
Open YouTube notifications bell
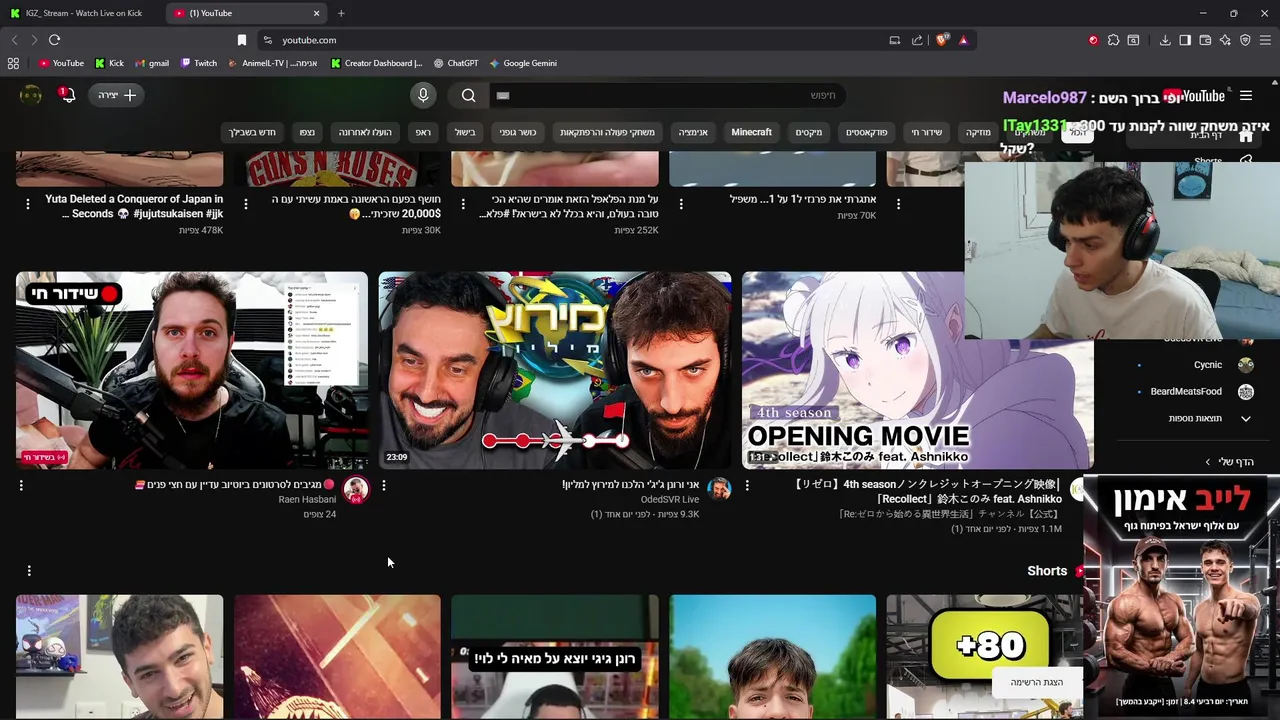click(x=67, y=95)
